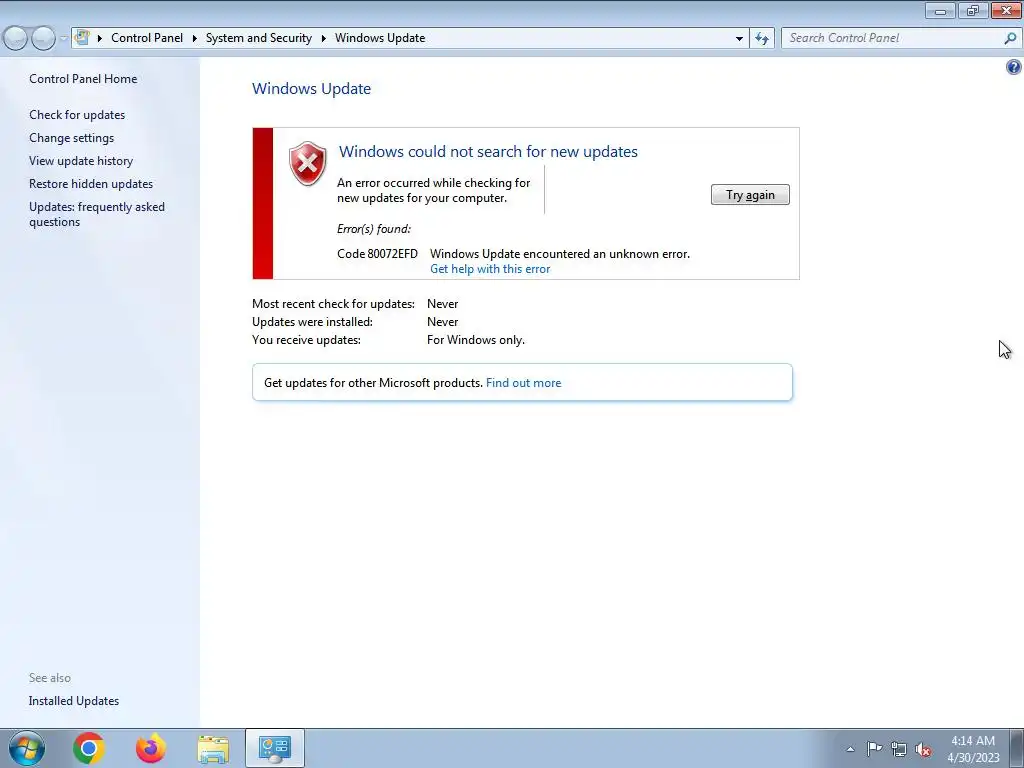Open Updates: frequently asked questions
1024x768 pixels.
97,214
